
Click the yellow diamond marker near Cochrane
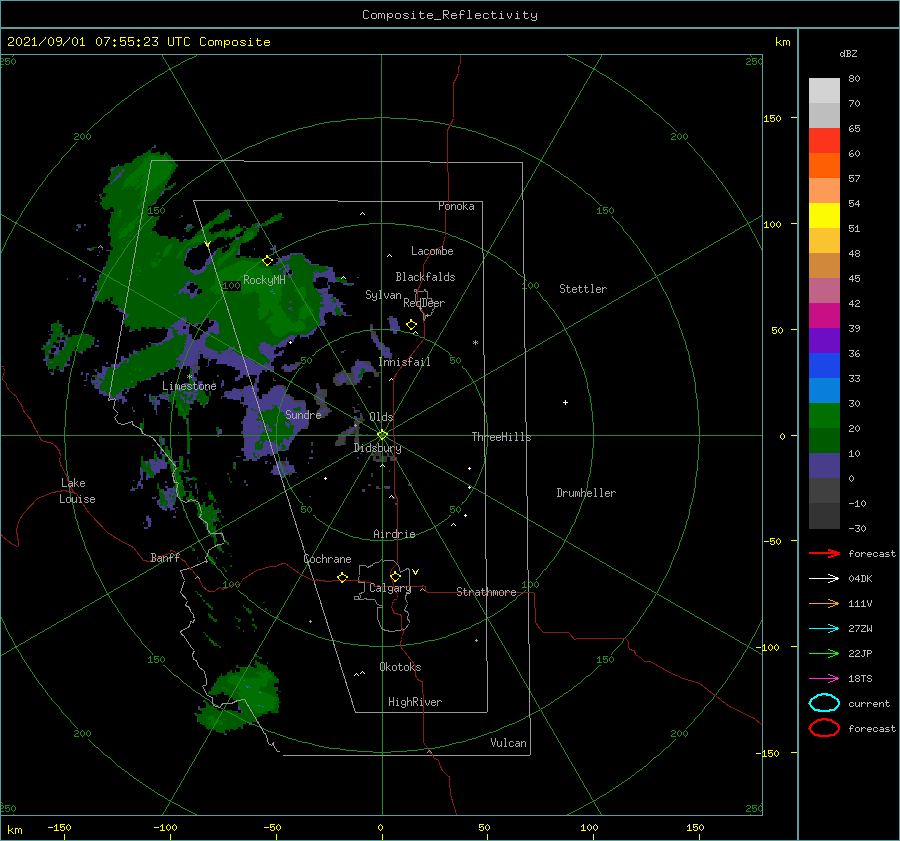point(343,577)
